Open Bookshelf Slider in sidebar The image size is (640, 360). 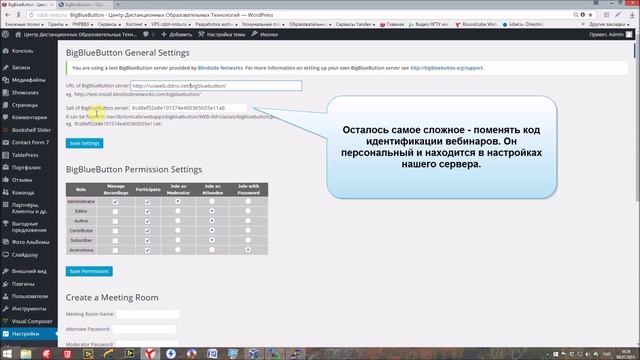(31, 130)
